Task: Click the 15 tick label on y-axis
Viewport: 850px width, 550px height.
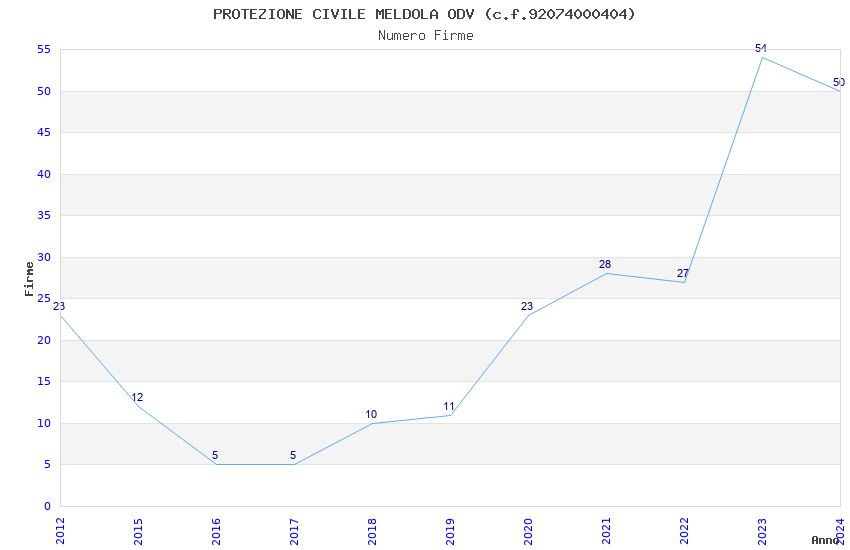Action: click(x=44, y=382)
